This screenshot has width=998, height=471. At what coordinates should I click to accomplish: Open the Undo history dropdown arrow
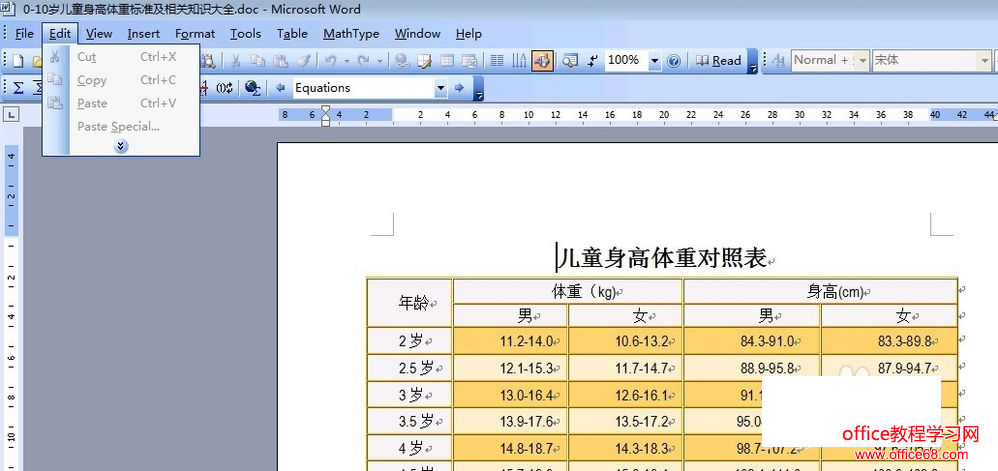347,61
